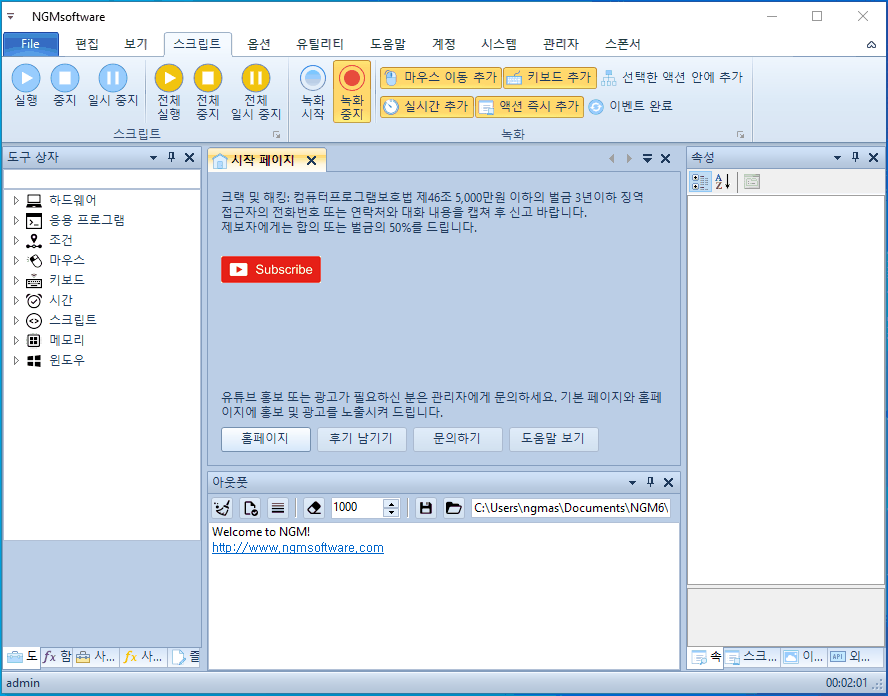The image size is (888, 696).
Task: Click the 도움말 보기 button
Action: coord(553,439)
